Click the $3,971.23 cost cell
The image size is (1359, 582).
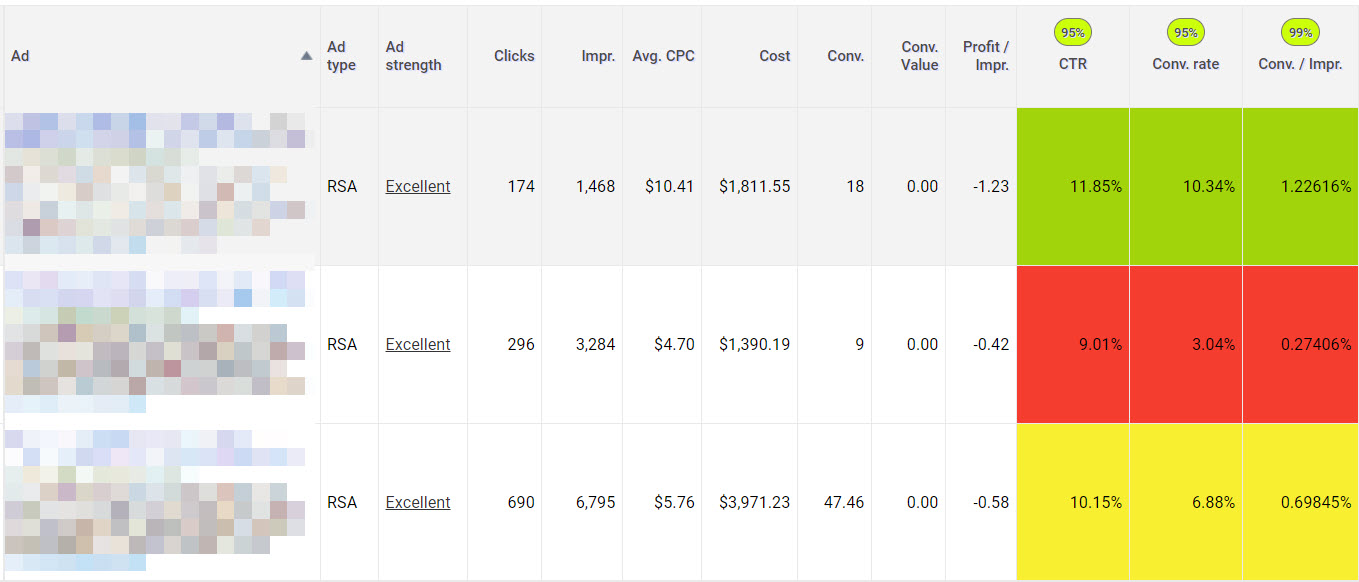[754, 502]
